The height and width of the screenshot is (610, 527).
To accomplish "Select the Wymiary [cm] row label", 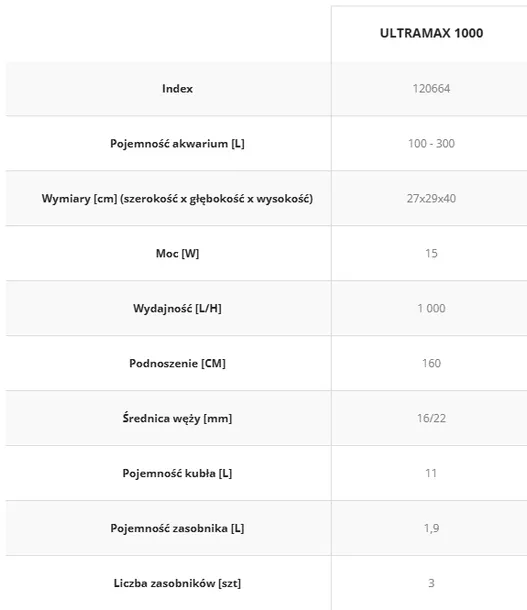I will tap(177, 199).
